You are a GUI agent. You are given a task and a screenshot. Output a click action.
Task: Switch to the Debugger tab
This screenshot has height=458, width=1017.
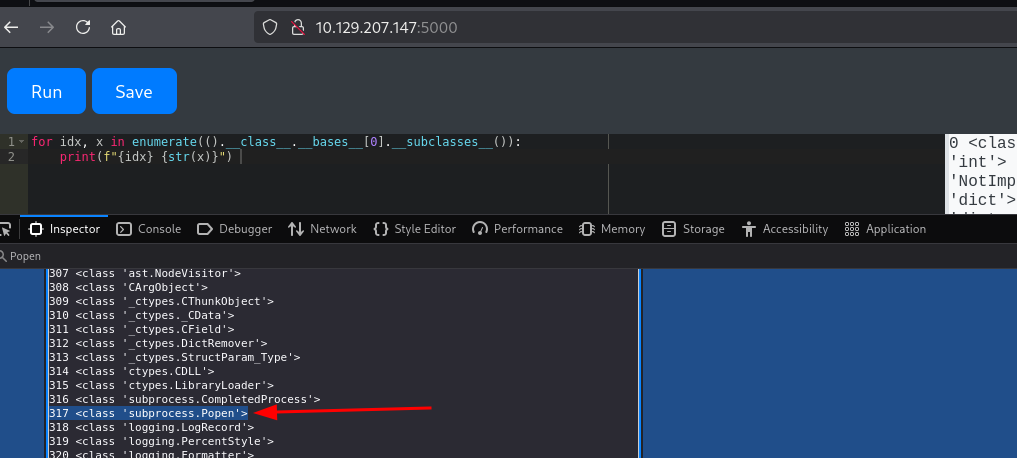[x=234, y=229]
